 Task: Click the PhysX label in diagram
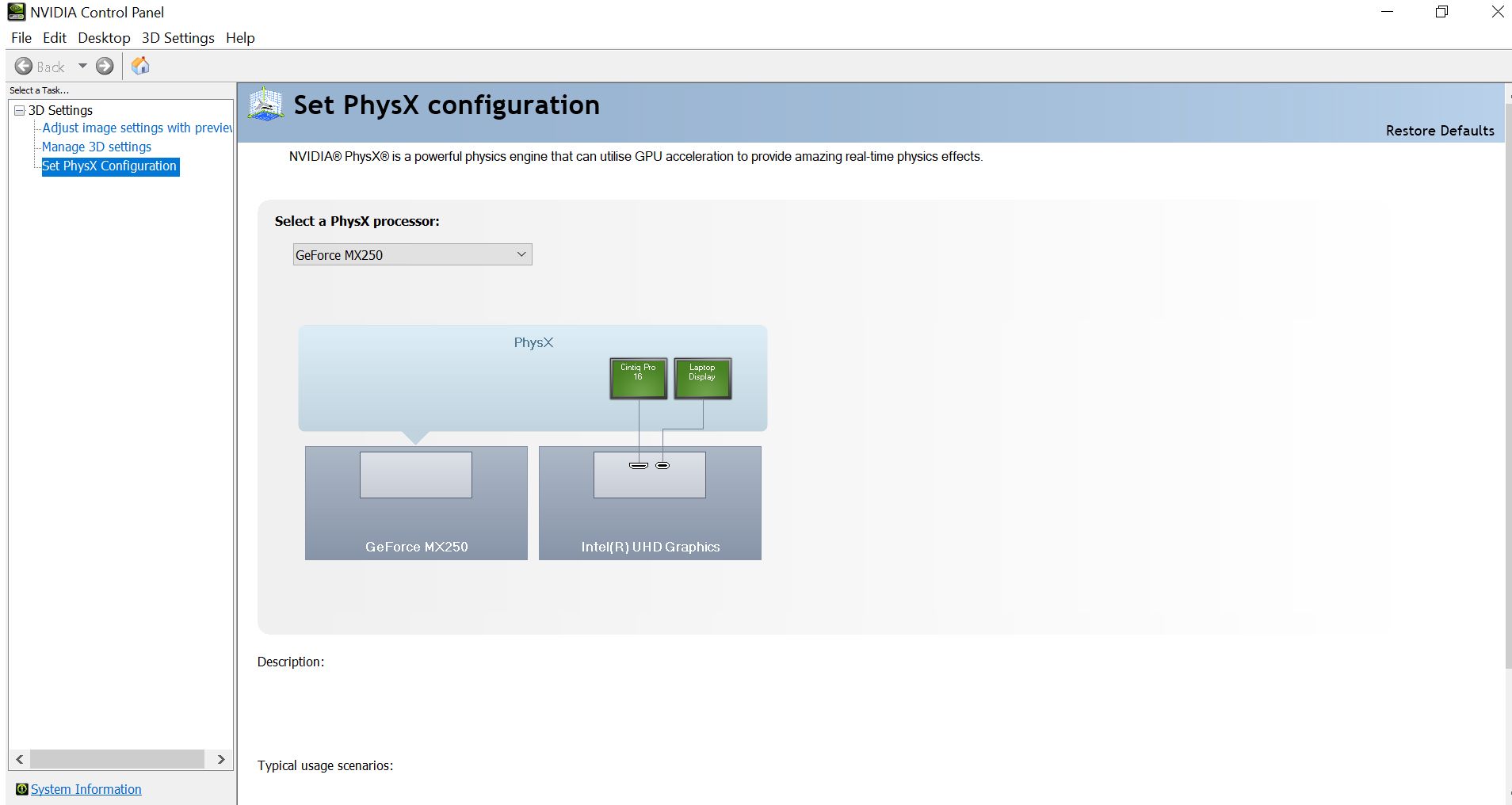[x=533, y=342]
